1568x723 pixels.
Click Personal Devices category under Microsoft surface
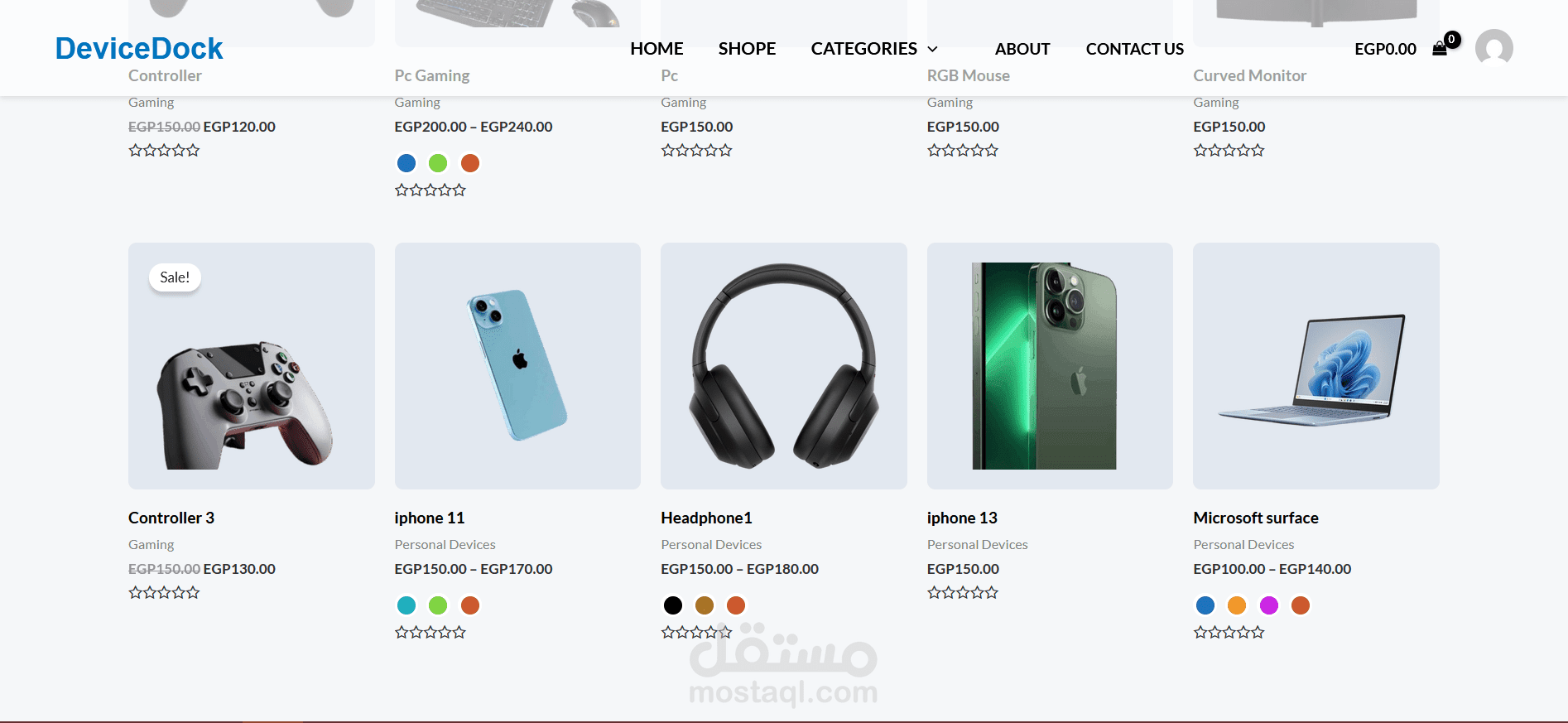[1243, 544]
